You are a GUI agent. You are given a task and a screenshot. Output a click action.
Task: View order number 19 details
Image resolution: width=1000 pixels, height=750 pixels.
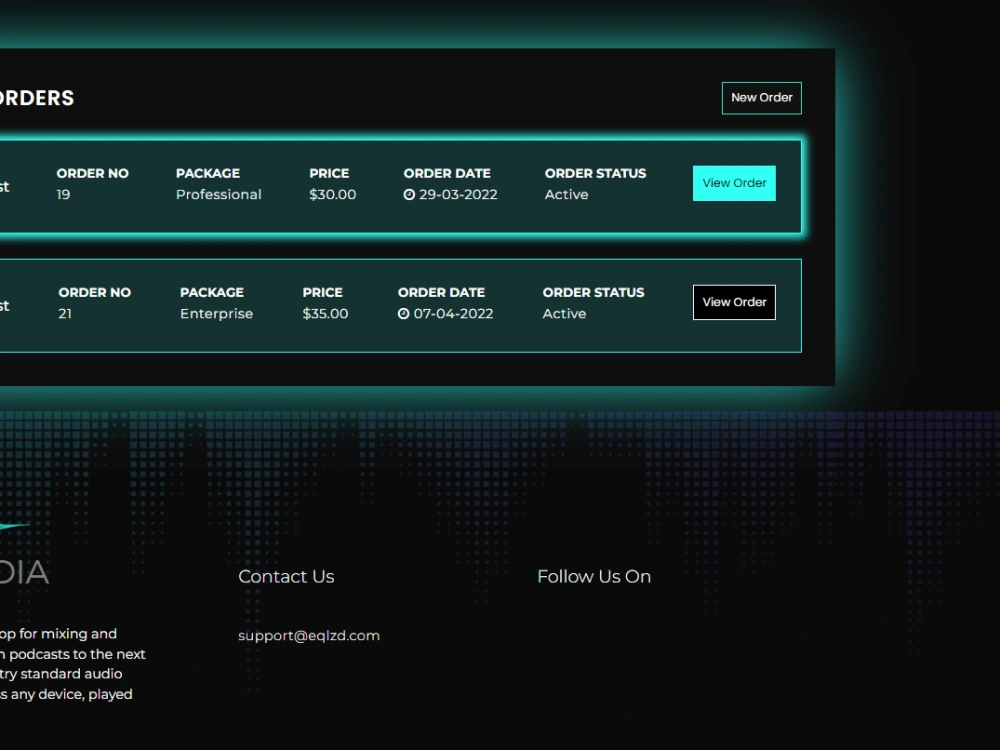[x=734, y=183]
